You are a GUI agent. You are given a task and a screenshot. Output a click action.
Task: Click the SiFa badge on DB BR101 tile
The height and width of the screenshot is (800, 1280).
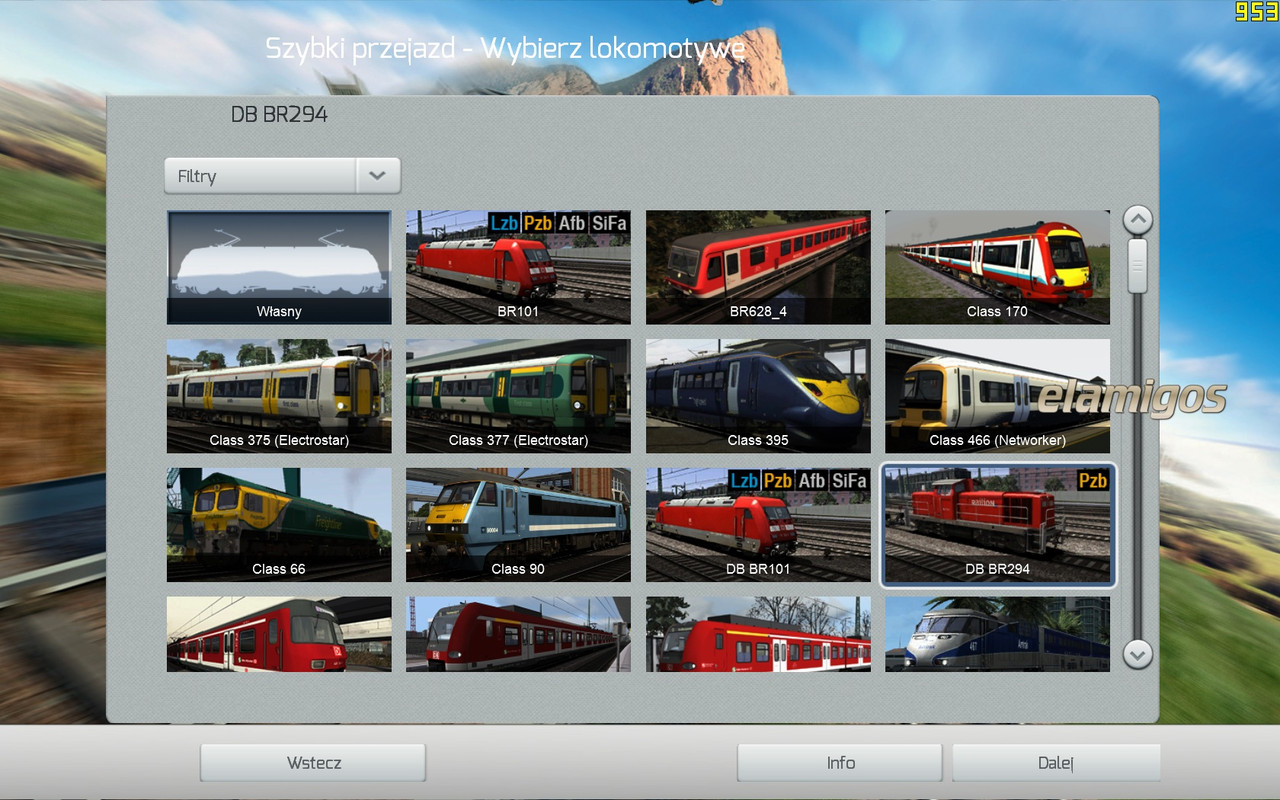click(x=849, y=481)
